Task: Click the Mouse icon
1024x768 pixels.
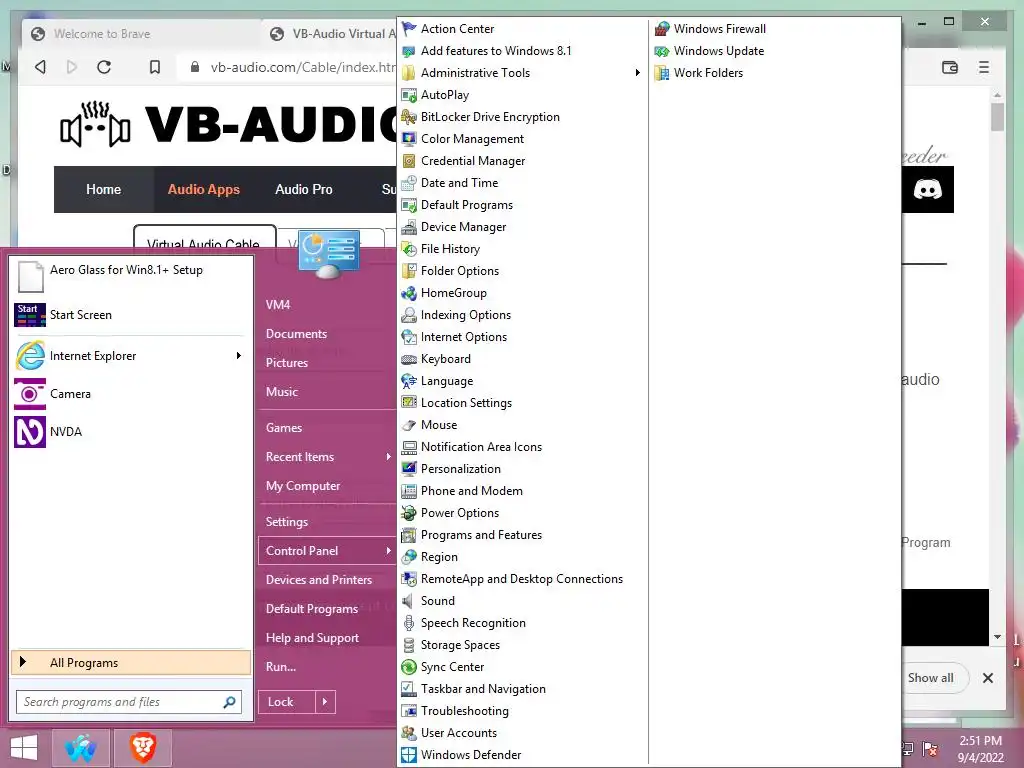Action: click(x=409, y=424)
